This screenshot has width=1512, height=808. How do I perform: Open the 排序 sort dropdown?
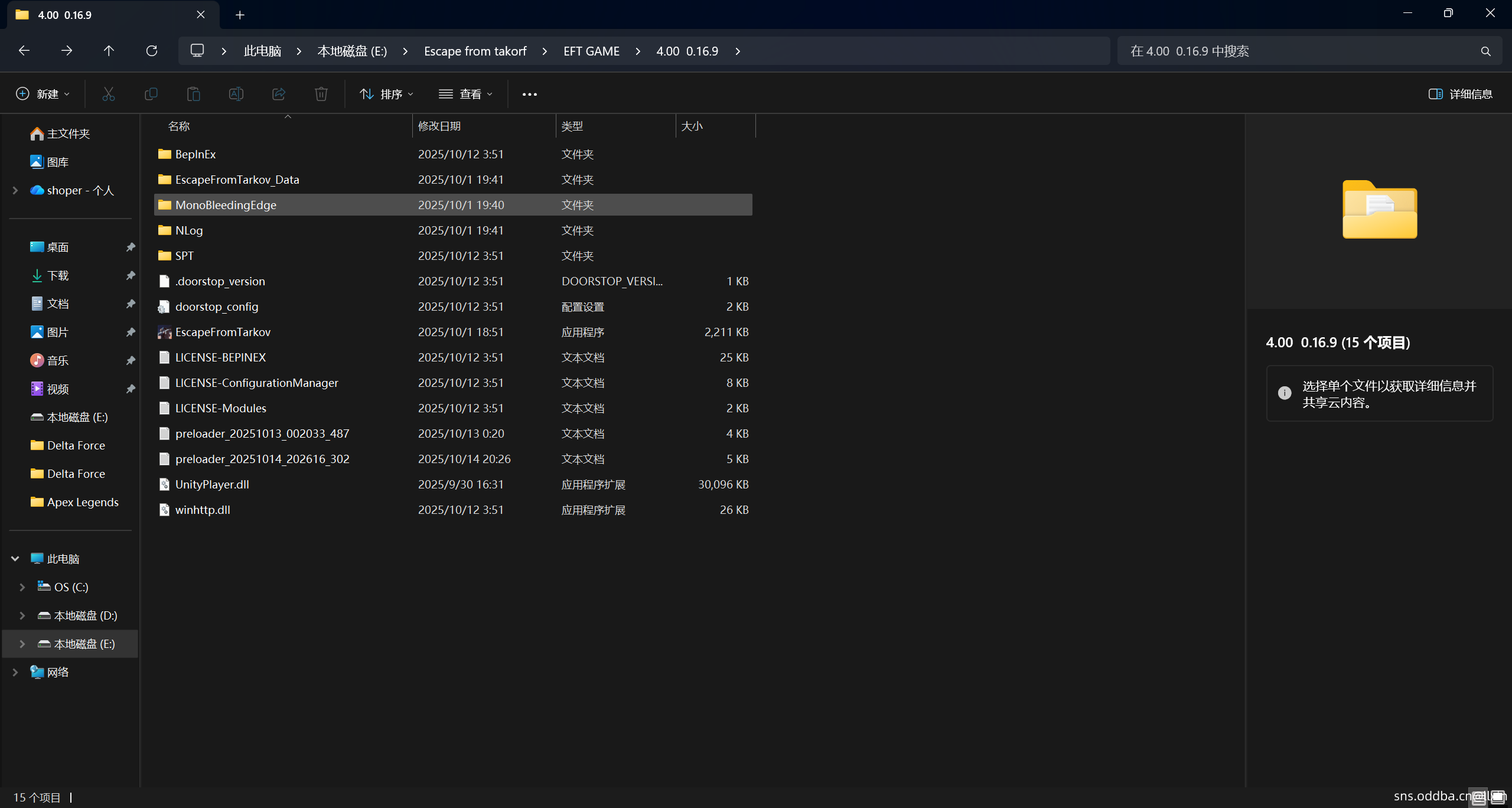click(x=387, y=94)
